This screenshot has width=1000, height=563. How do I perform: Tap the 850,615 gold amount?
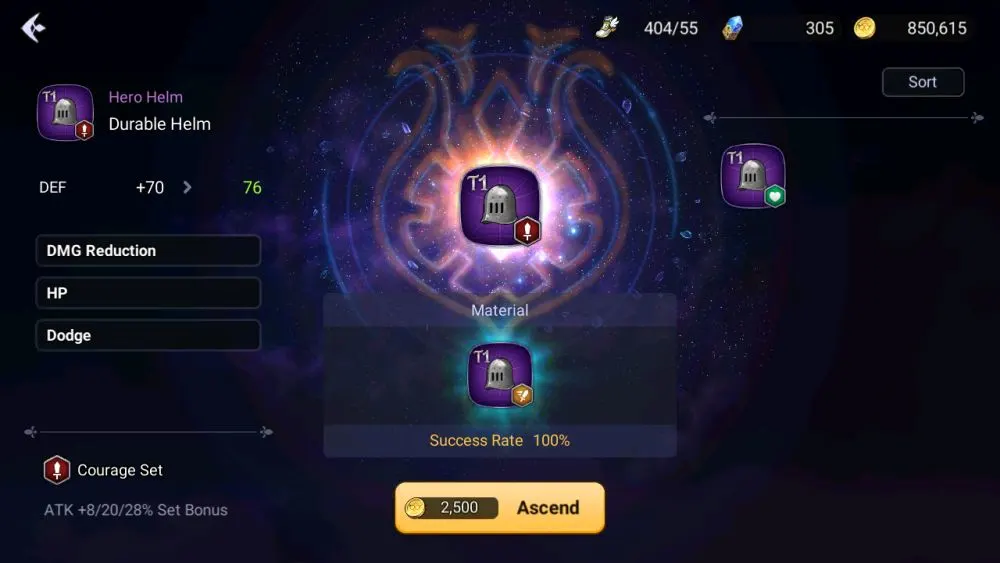tap(936, 28)
